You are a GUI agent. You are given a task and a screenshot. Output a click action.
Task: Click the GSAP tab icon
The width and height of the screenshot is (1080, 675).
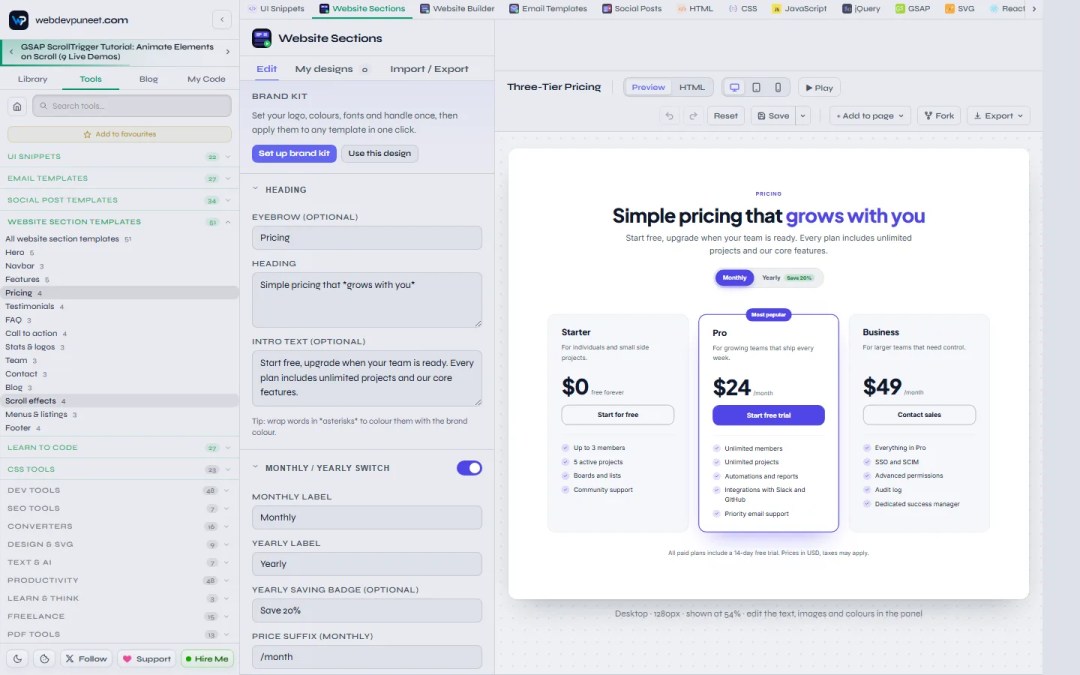click(900, 8)
